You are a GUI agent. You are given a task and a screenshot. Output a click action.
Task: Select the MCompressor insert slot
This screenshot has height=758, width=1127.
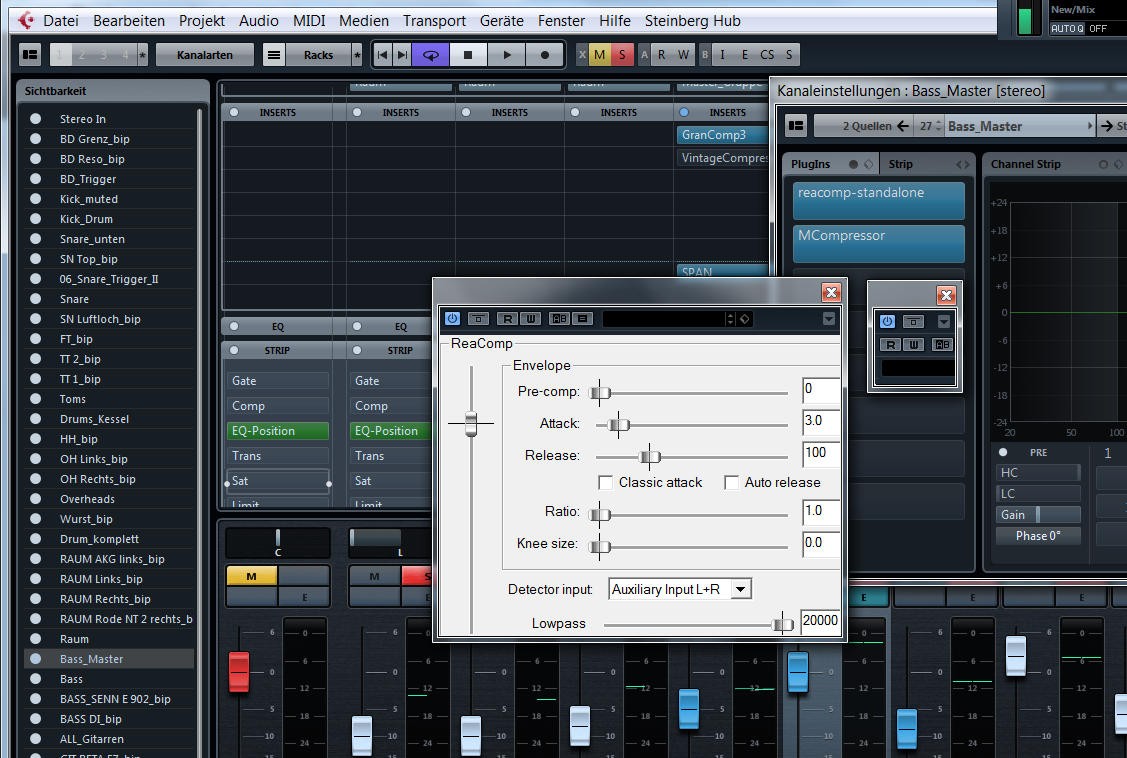[x=879, y=244]
